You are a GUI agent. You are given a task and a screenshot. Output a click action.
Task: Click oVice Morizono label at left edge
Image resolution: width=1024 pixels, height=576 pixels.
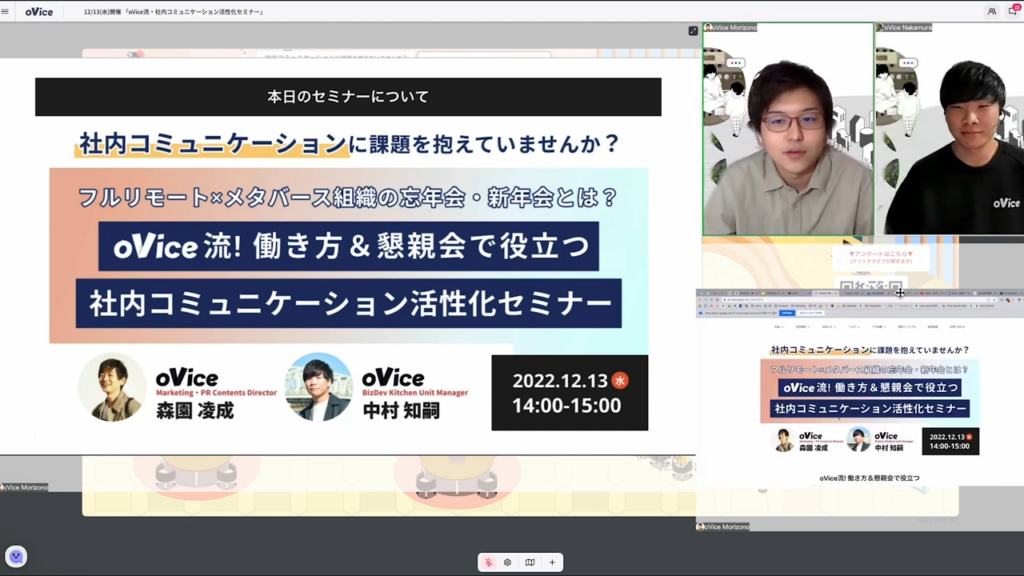(24, 487)
